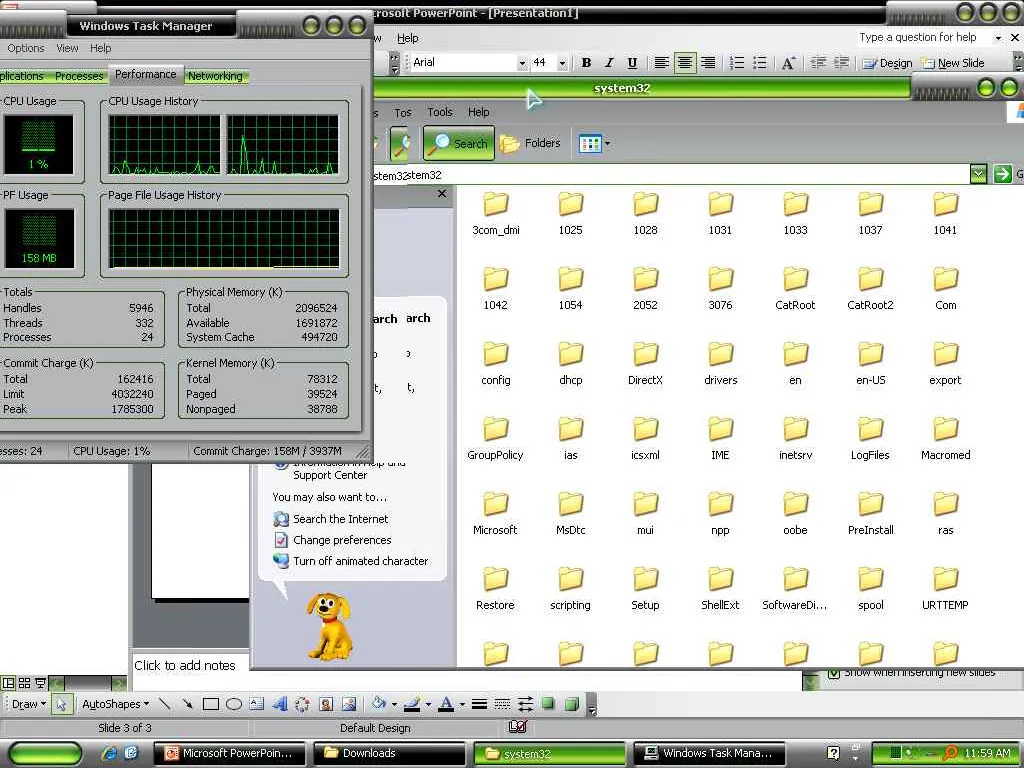Select the Macromed folder
1024x768 pixels.
[946, 439]
